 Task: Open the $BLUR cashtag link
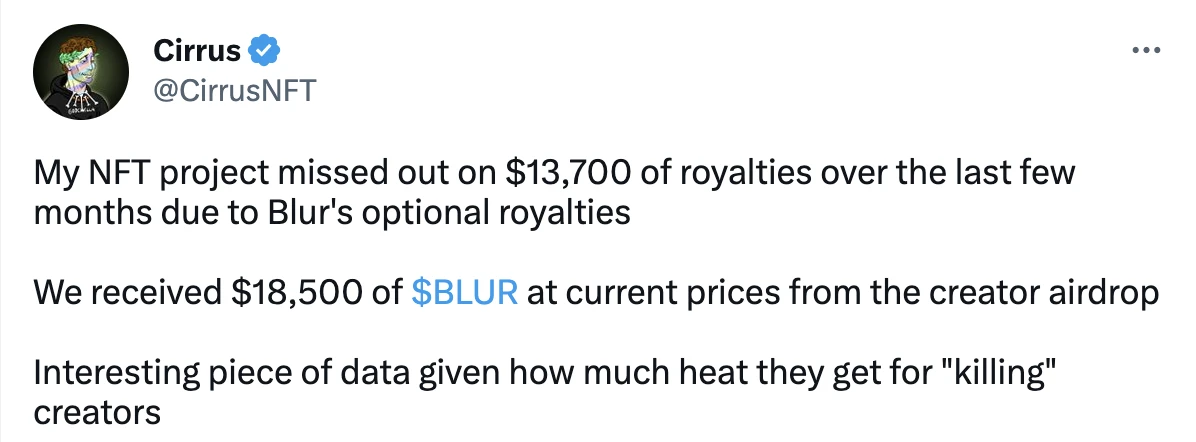point(465,292)
